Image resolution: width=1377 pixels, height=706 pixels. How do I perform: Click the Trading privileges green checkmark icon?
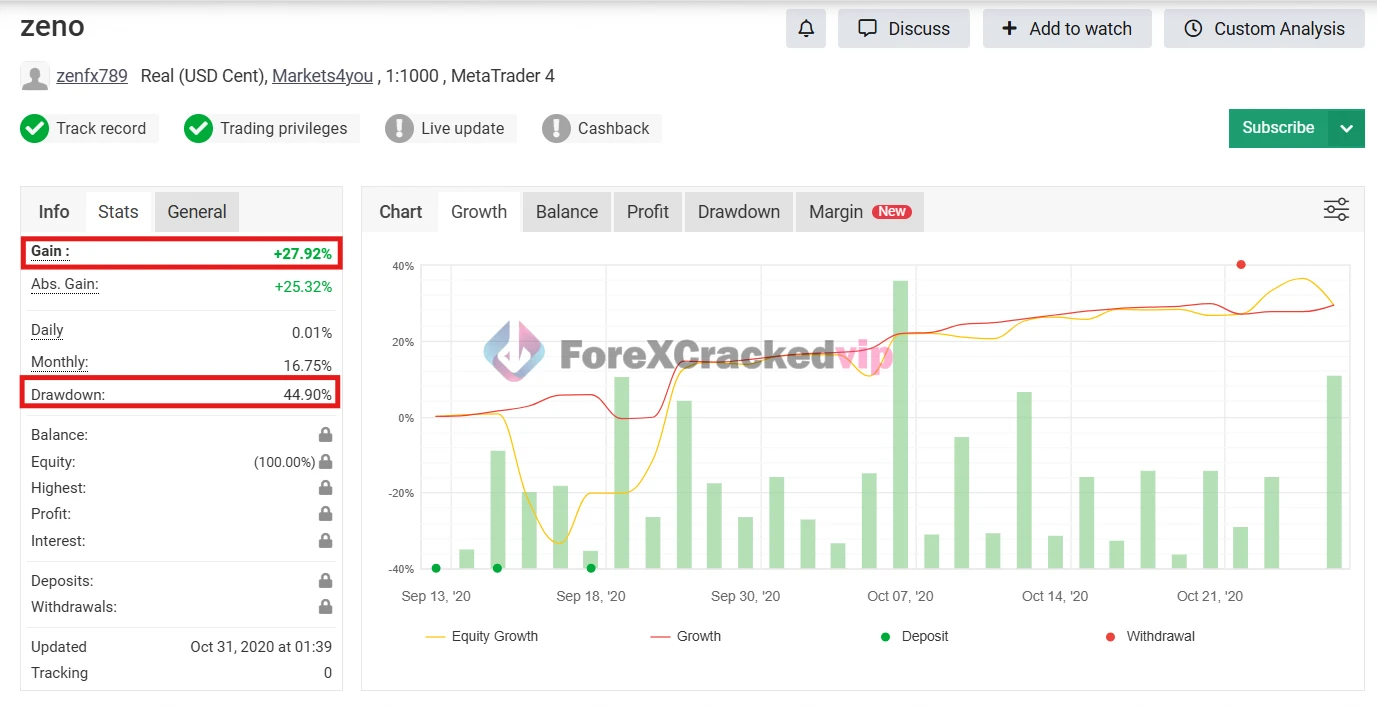pyautogui.click(x=198, y=128)
